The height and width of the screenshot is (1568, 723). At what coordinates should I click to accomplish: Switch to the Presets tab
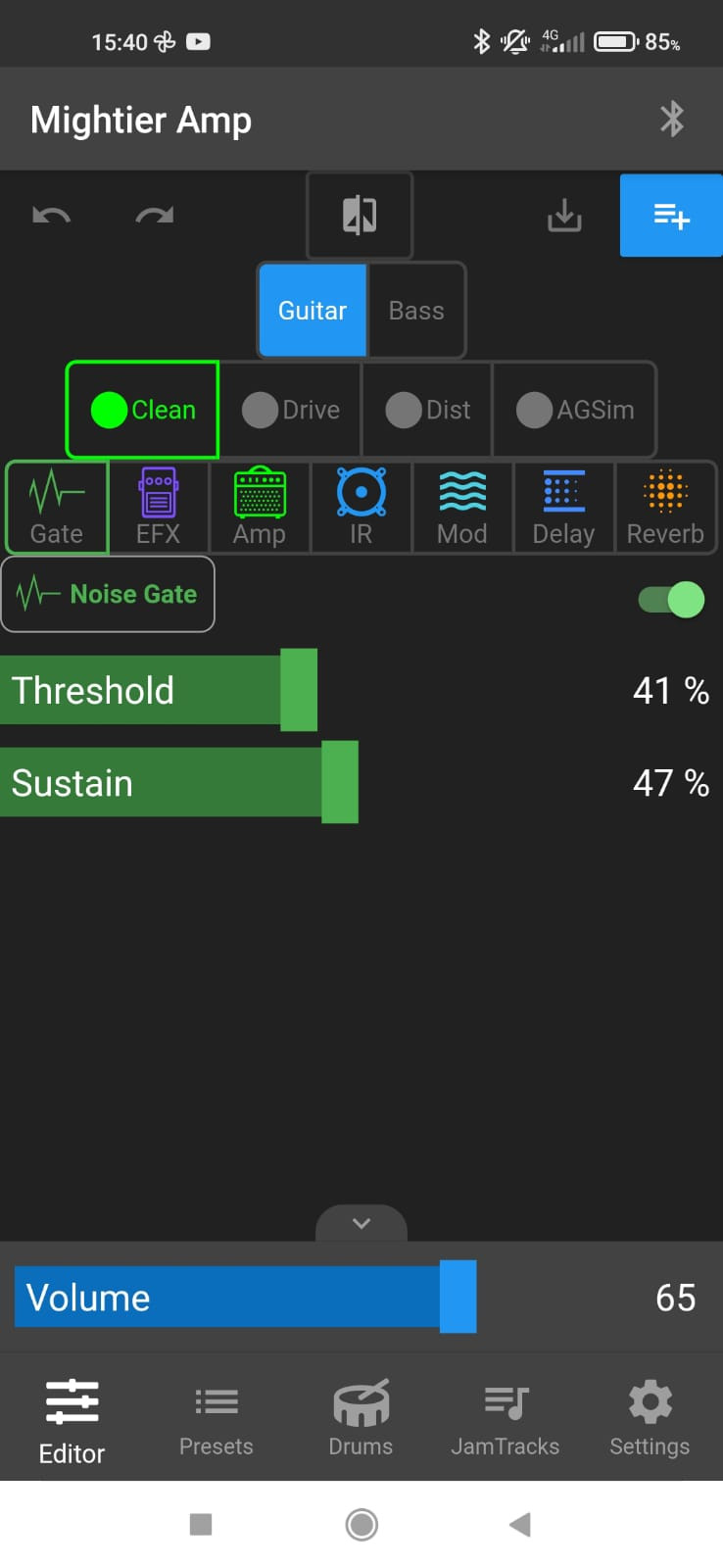click(x=217, y=1417)
